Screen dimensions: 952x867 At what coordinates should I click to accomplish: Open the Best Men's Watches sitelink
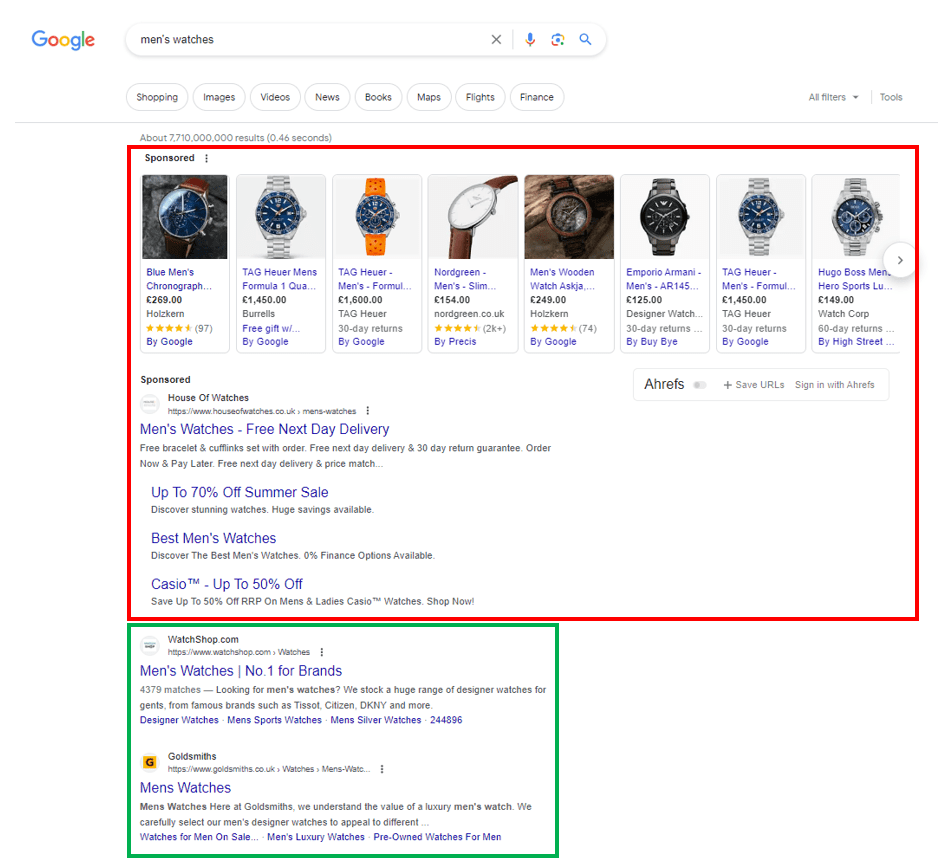(214, 539)
